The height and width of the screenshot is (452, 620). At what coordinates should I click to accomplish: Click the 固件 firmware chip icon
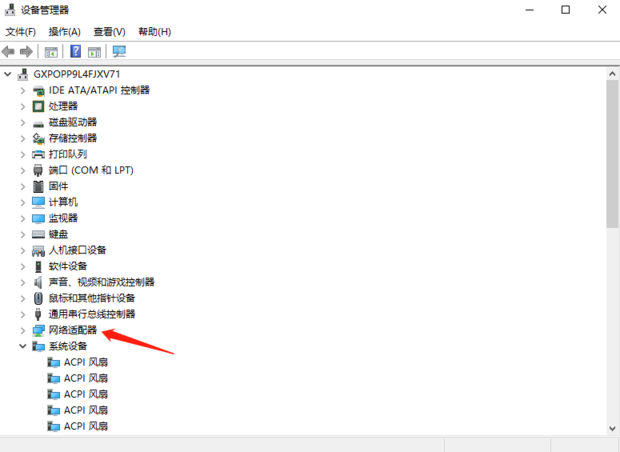point(38,186)
